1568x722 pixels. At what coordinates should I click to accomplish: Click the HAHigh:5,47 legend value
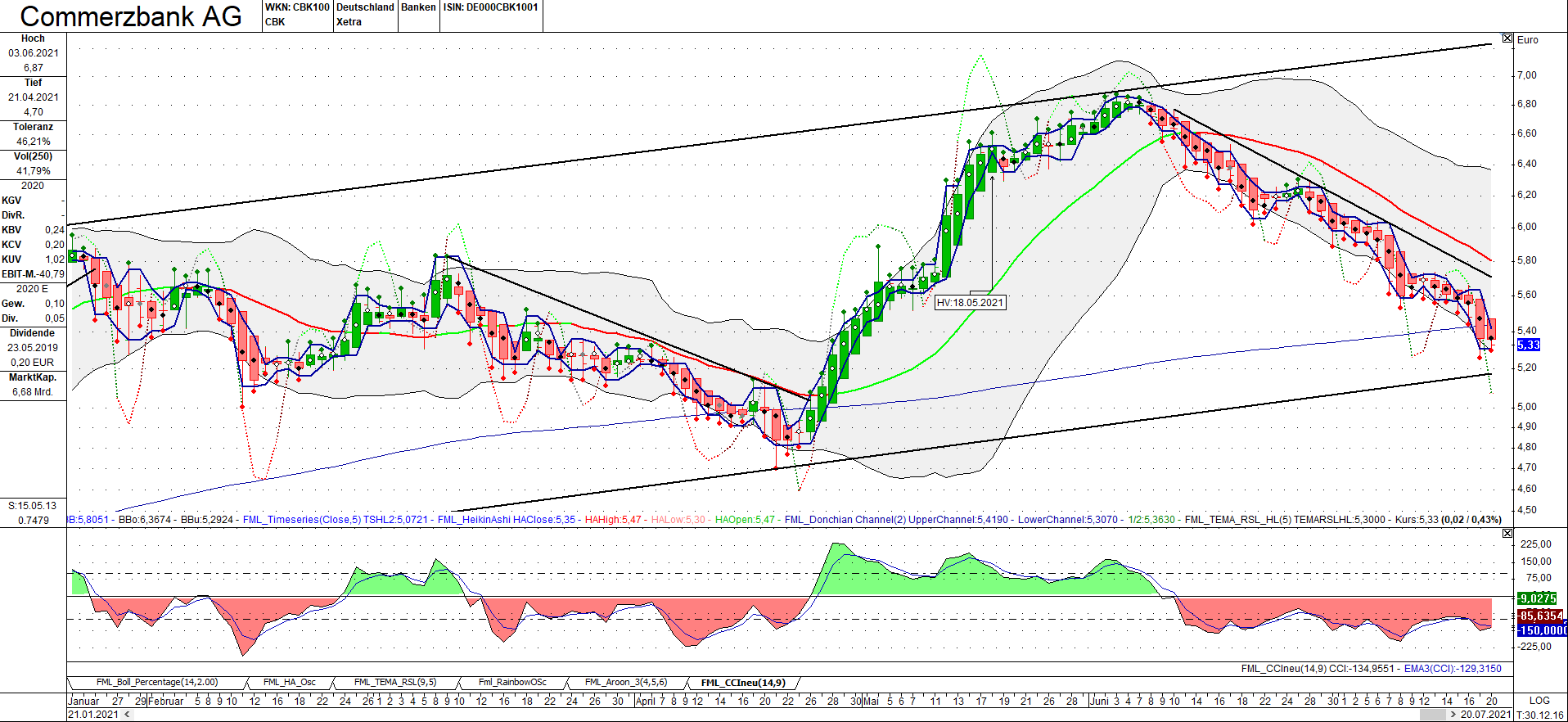pos(613,520)
